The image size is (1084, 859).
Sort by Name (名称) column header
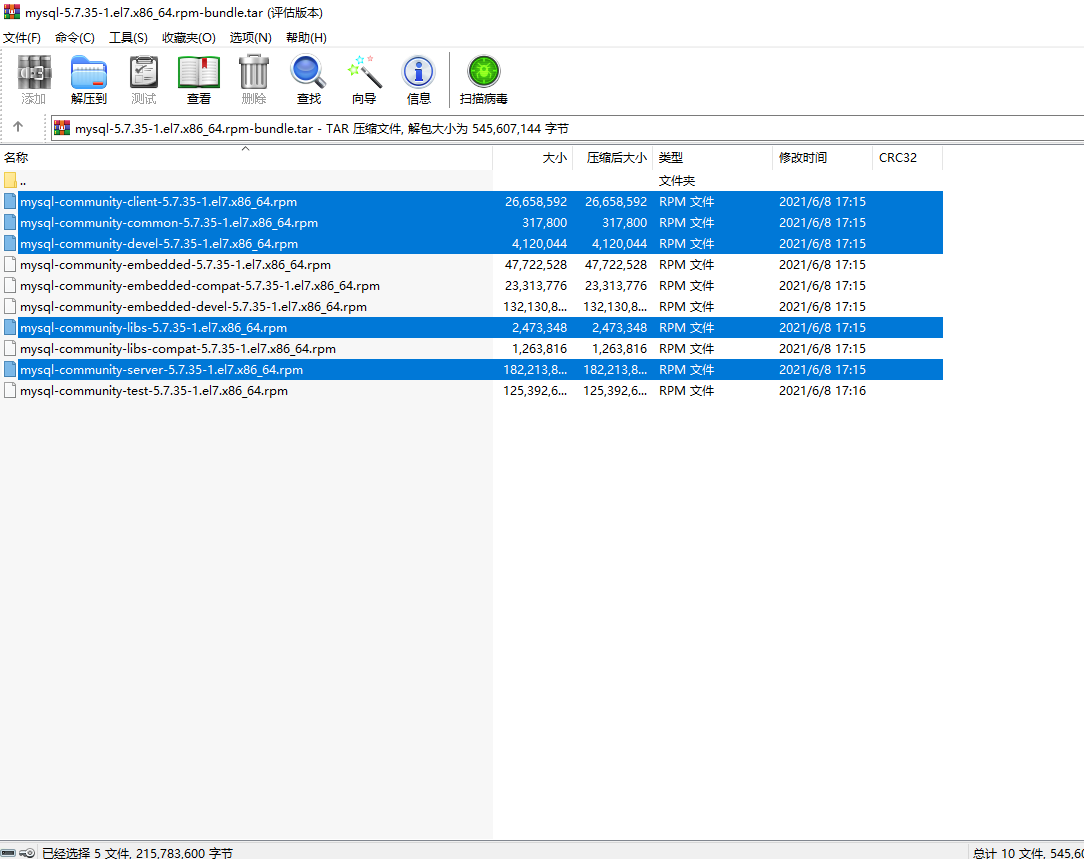246,158
